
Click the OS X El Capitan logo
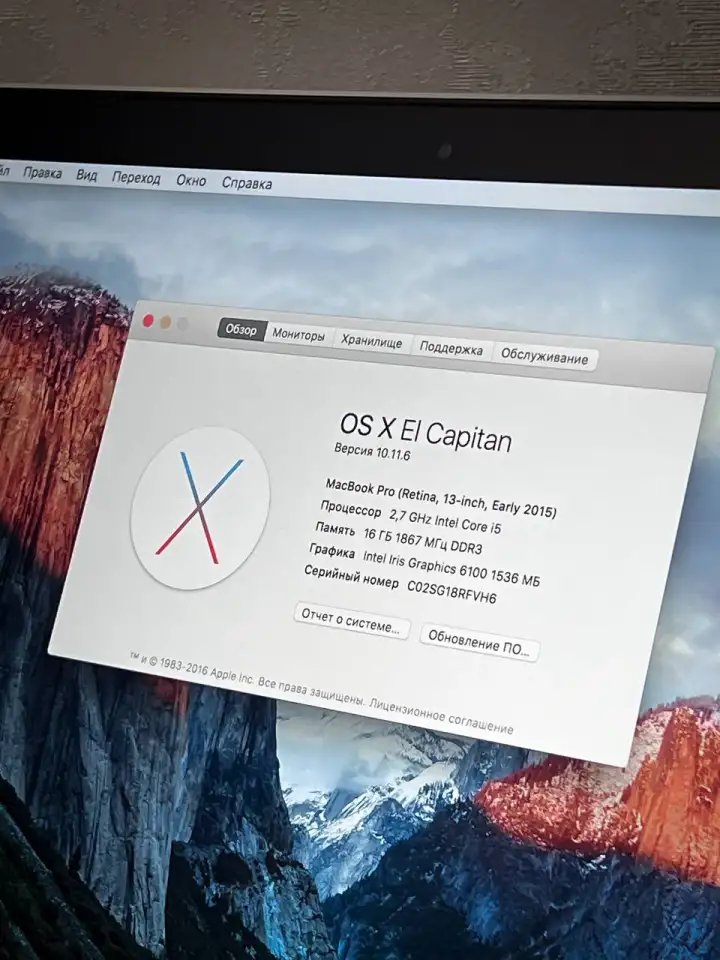pyautogui.click(x=200, y=508)
